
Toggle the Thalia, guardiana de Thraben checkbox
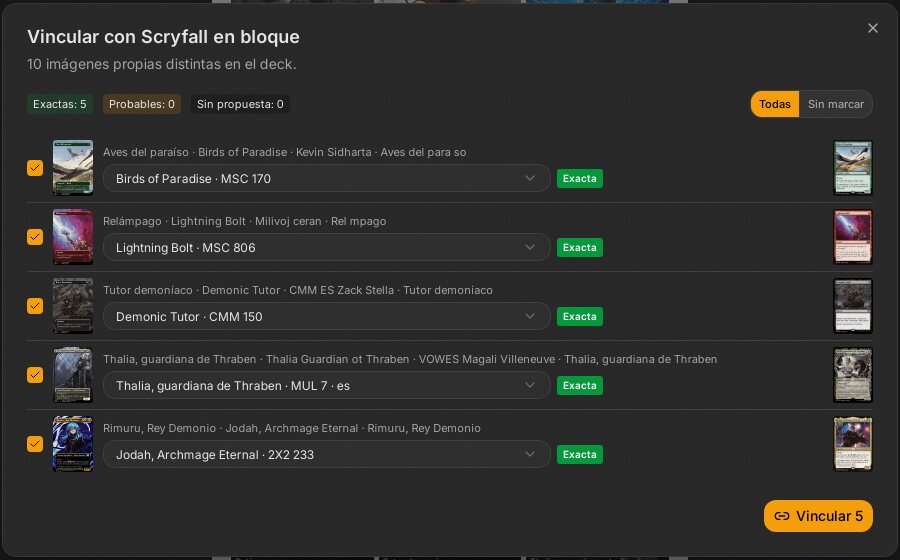coord(35,375)
